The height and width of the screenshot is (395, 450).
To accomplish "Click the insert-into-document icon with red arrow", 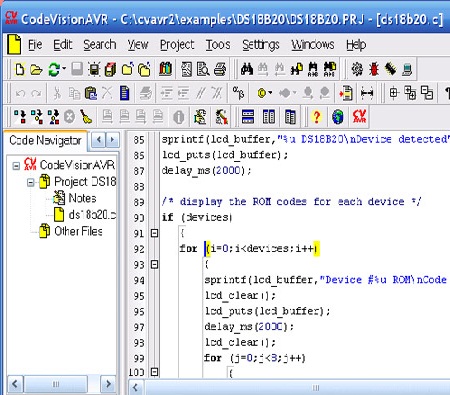I will point(346,93).
